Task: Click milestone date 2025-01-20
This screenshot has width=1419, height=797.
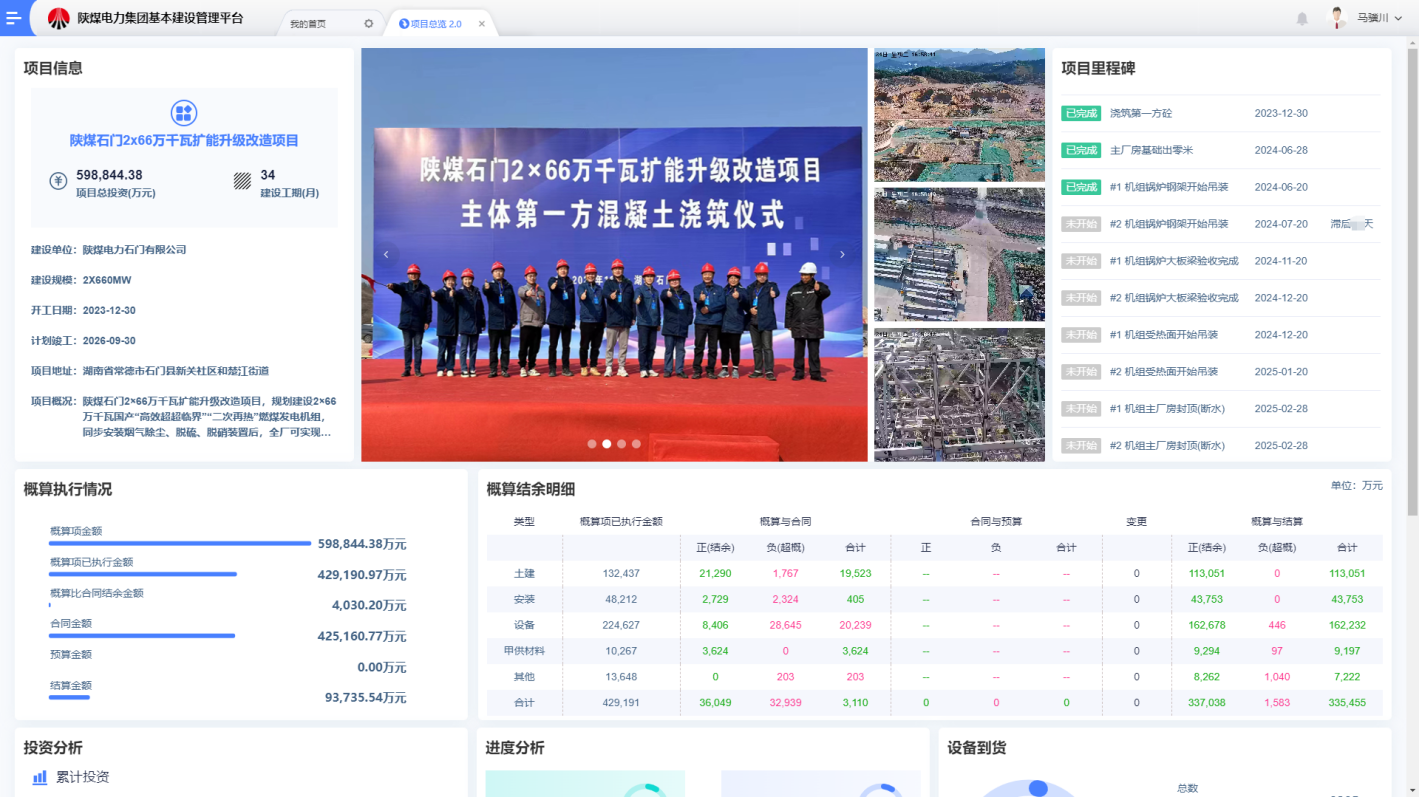Action: (x=1281, y=371)
